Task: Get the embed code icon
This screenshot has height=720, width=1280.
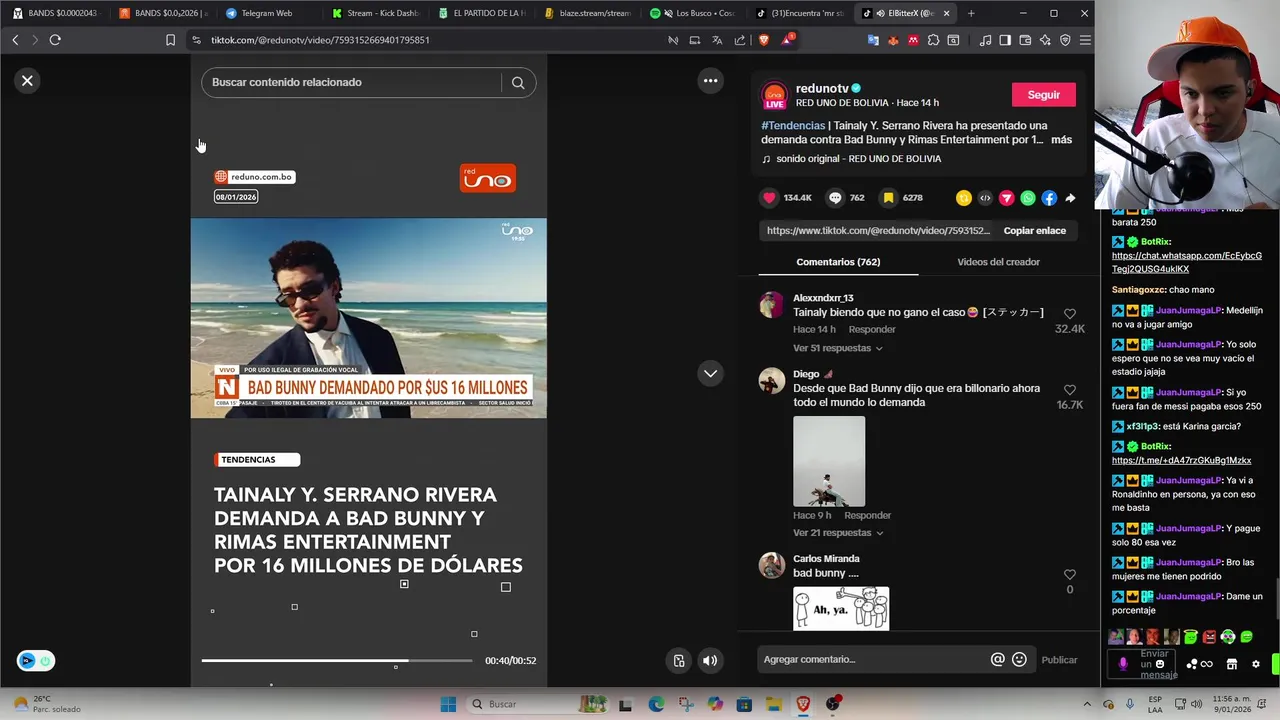Action: (985, 198)
